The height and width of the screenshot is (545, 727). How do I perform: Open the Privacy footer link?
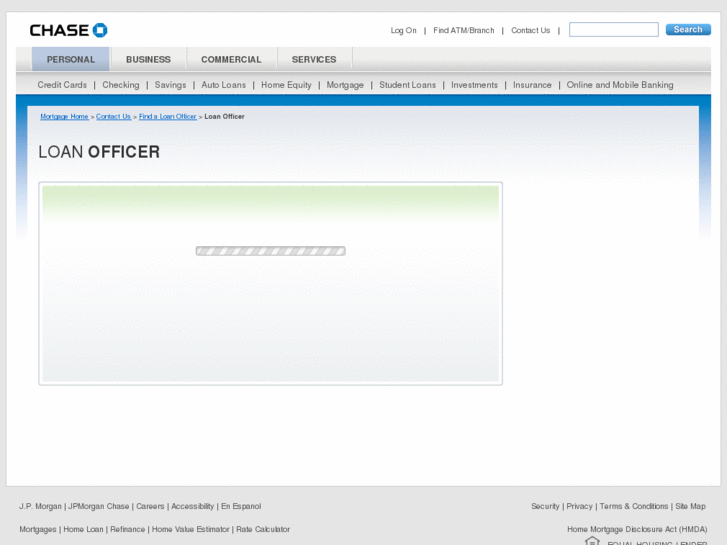pos(580,506)
